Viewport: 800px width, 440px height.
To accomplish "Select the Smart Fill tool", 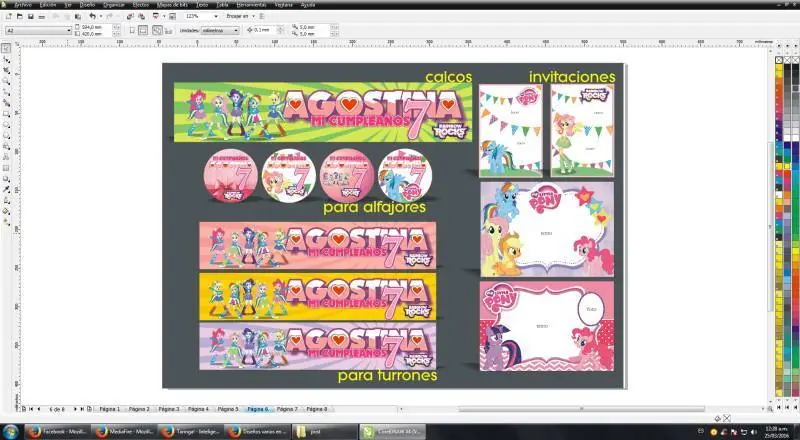I will tap(6, 103).
